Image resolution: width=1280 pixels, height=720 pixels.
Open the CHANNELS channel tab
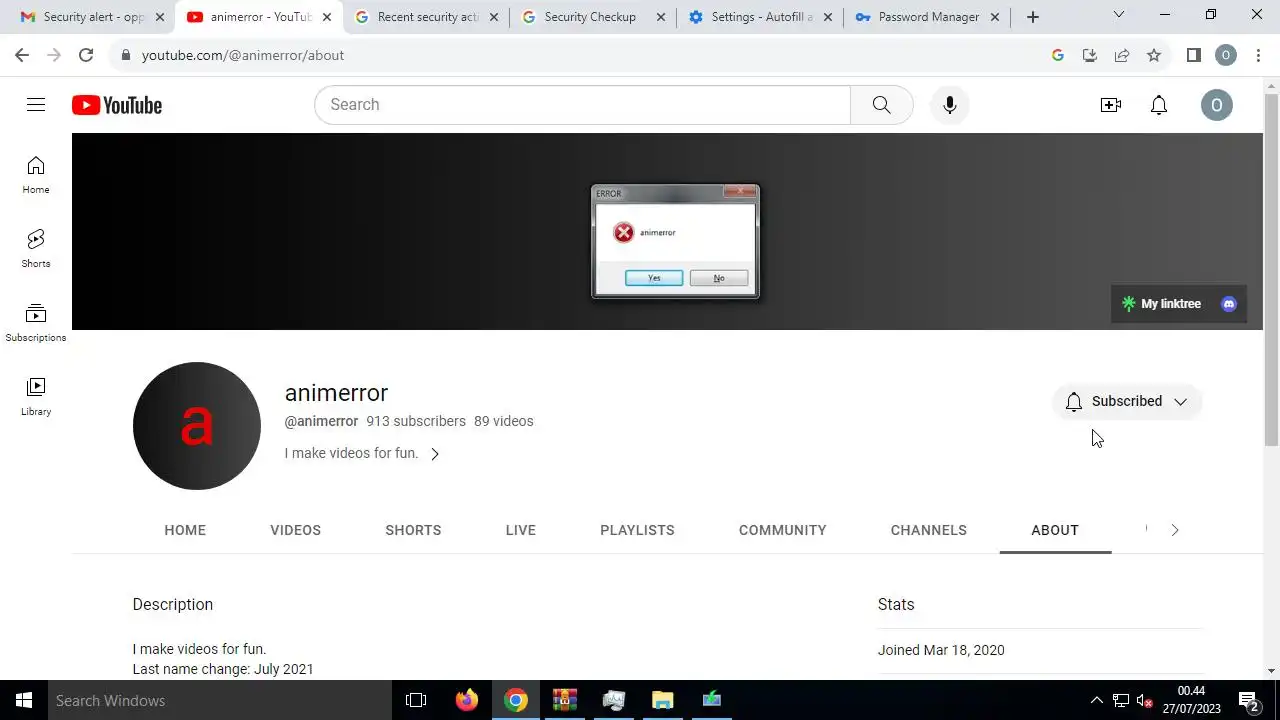[x=929, y=530]
